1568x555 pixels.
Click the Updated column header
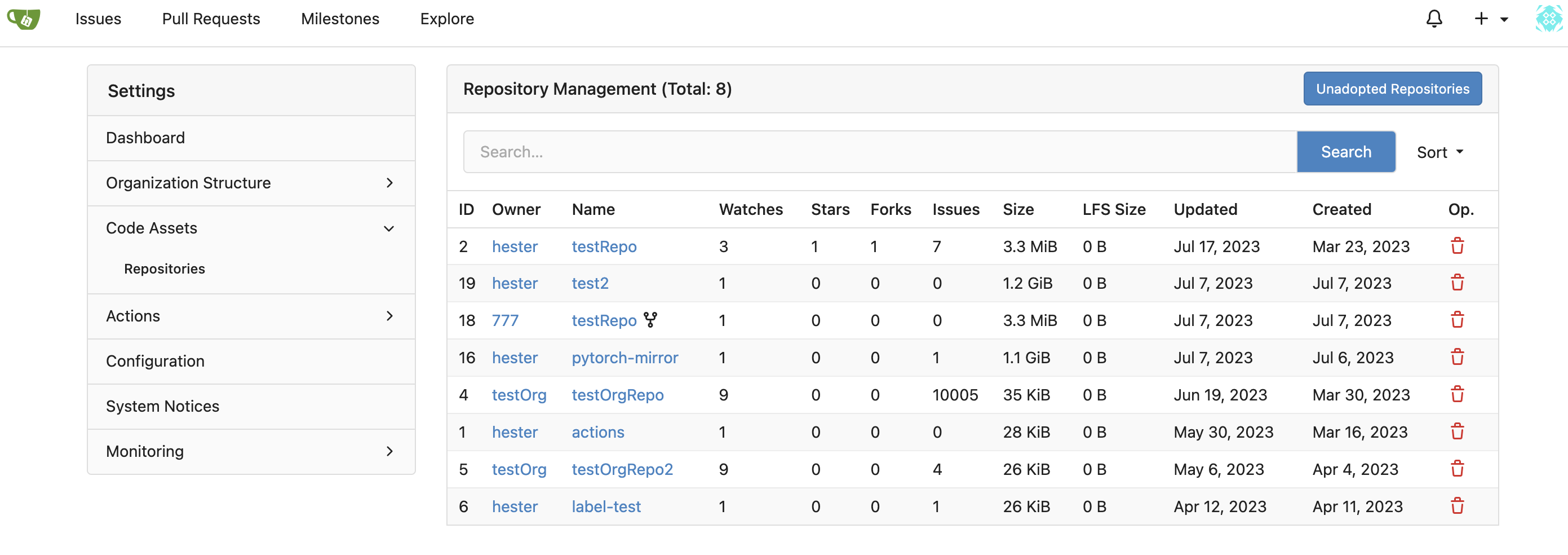tap(1205, 210)
